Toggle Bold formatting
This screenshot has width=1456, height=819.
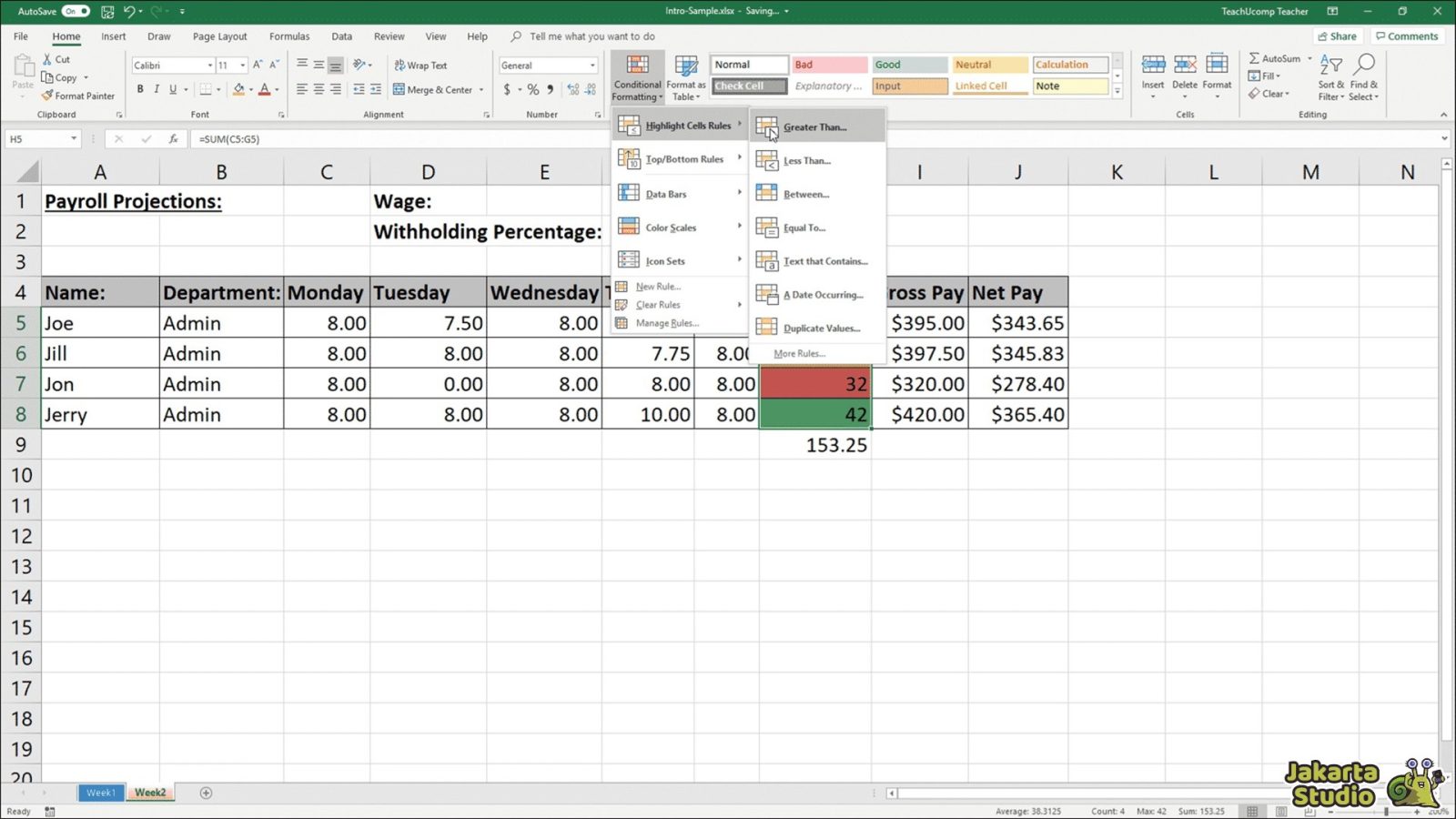pyautogui.click(x=140, y=89)
